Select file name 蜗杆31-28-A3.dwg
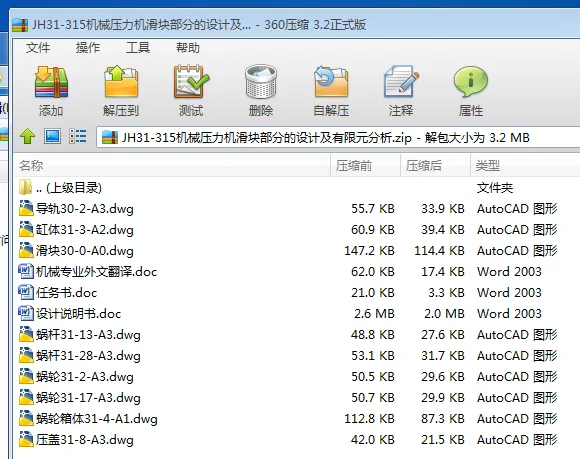The width and height of the screenshot is (580, 459). pyautogui.click(x=88, y=356)
